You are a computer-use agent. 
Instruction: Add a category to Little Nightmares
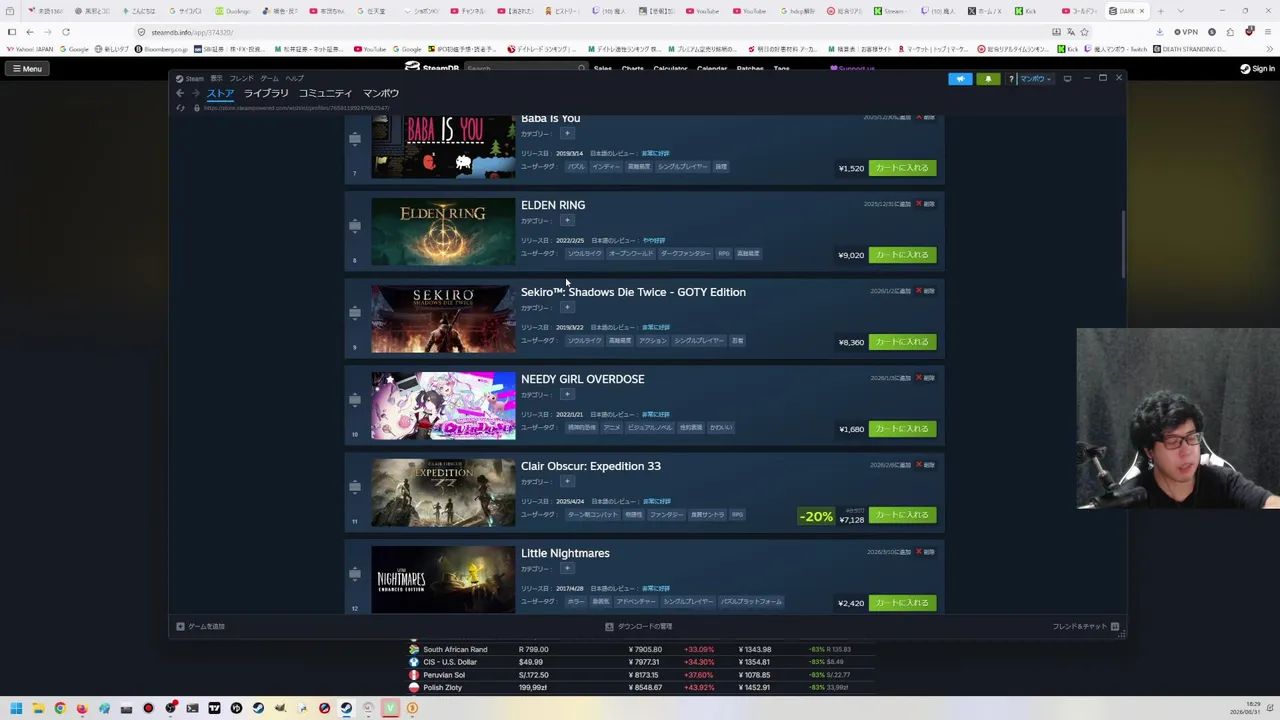(566, 569)
